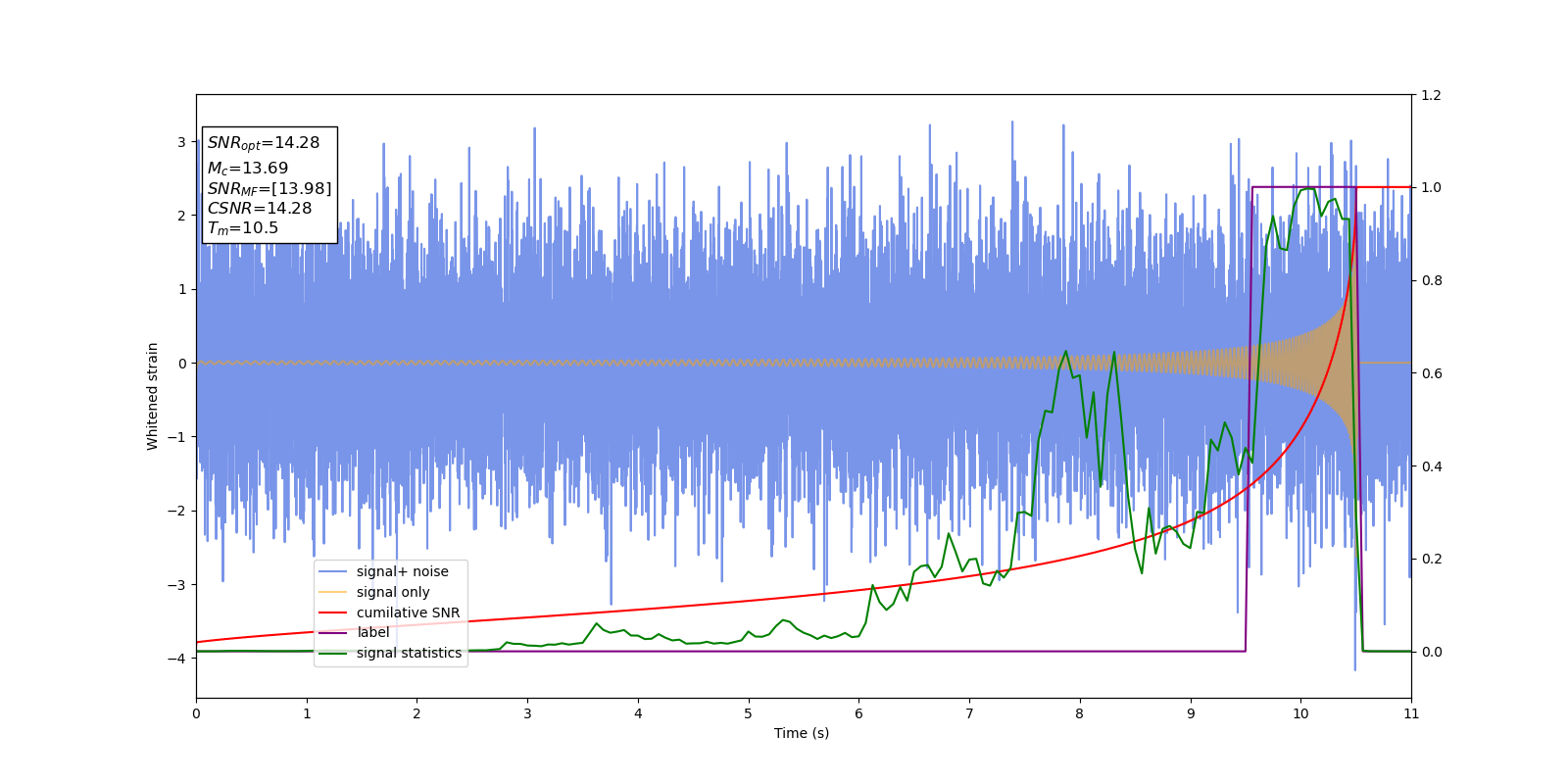Screen dimensions: 1568x784
Task: Click the 'Whitened strain' y-axis label
Action: (x=153, y=396)
